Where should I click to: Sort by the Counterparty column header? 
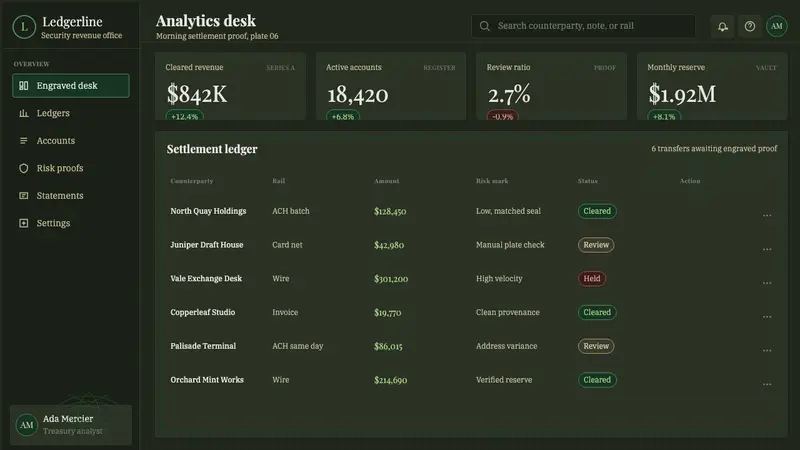point(192,181)
